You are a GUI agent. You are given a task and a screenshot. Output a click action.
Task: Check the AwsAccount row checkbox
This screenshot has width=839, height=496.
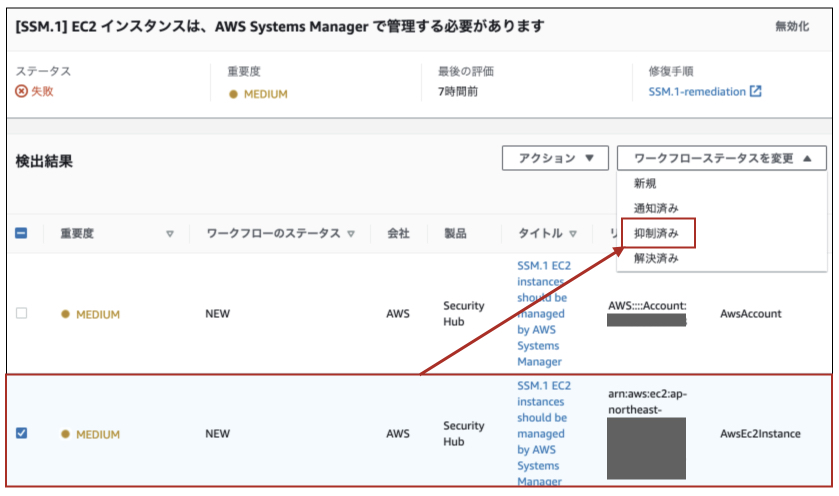click(x=21, y=312)
